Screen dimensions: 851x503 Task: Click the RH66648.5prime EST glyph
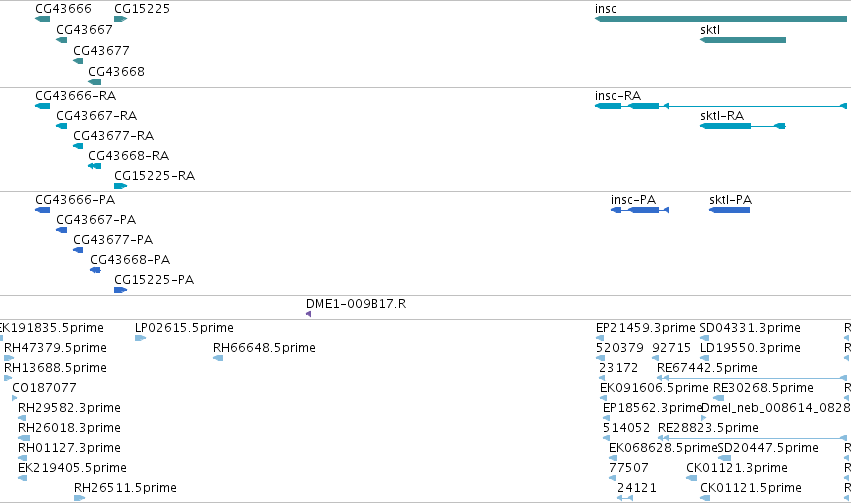218,358
